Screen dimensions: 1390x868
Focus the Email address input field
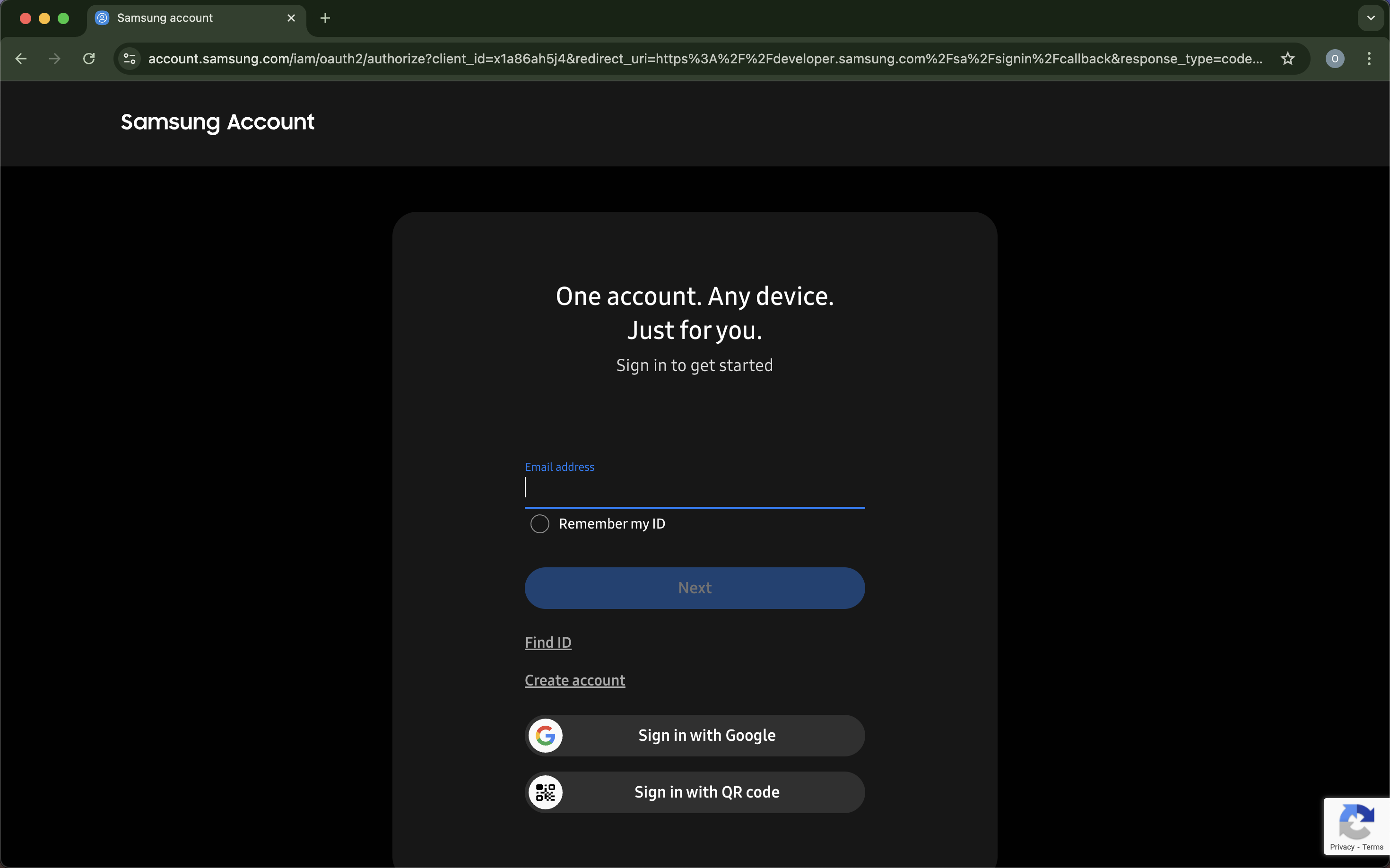pos(695,488)
